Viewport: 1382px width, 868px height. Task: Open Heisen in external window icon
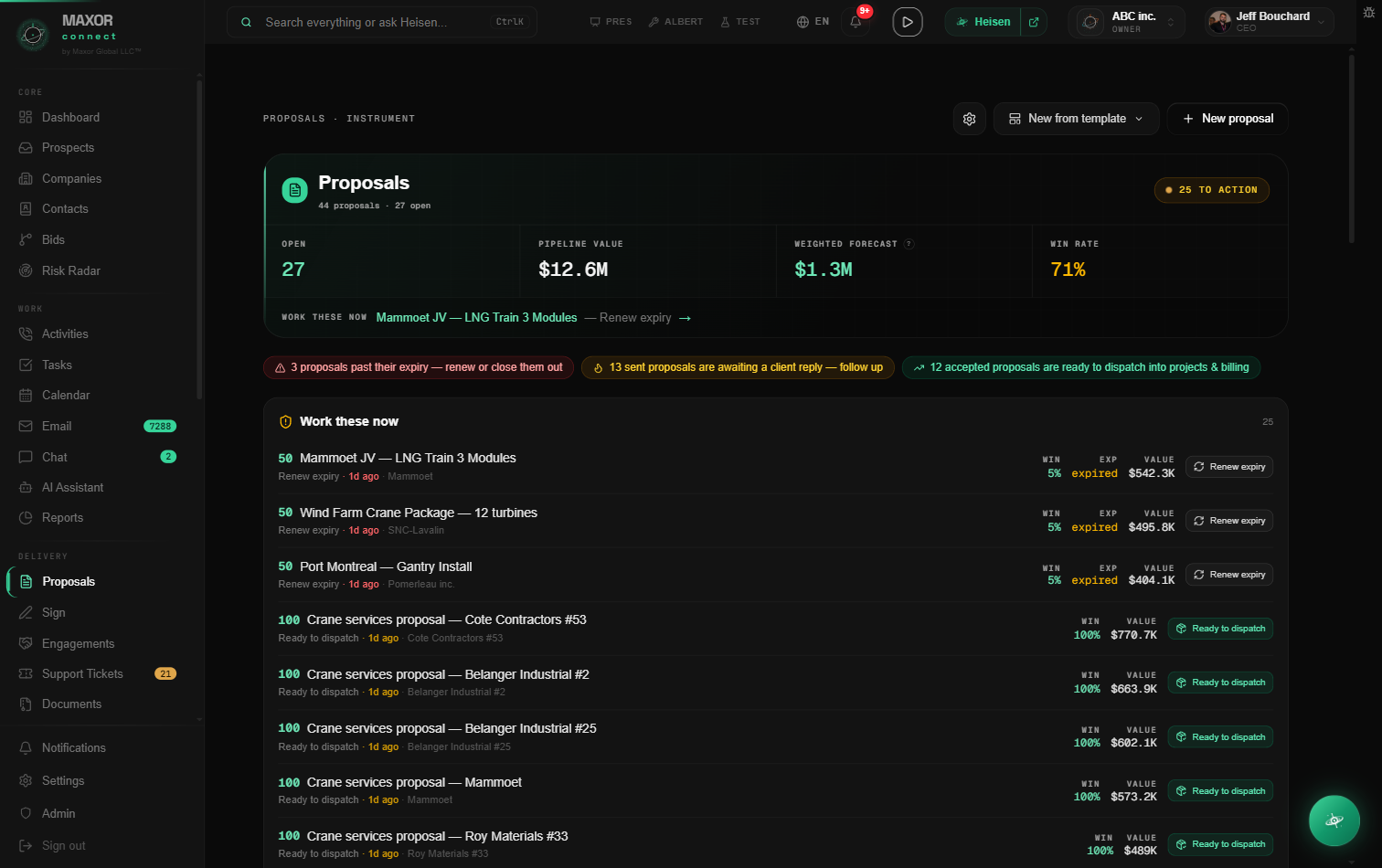coord(1034,21)
